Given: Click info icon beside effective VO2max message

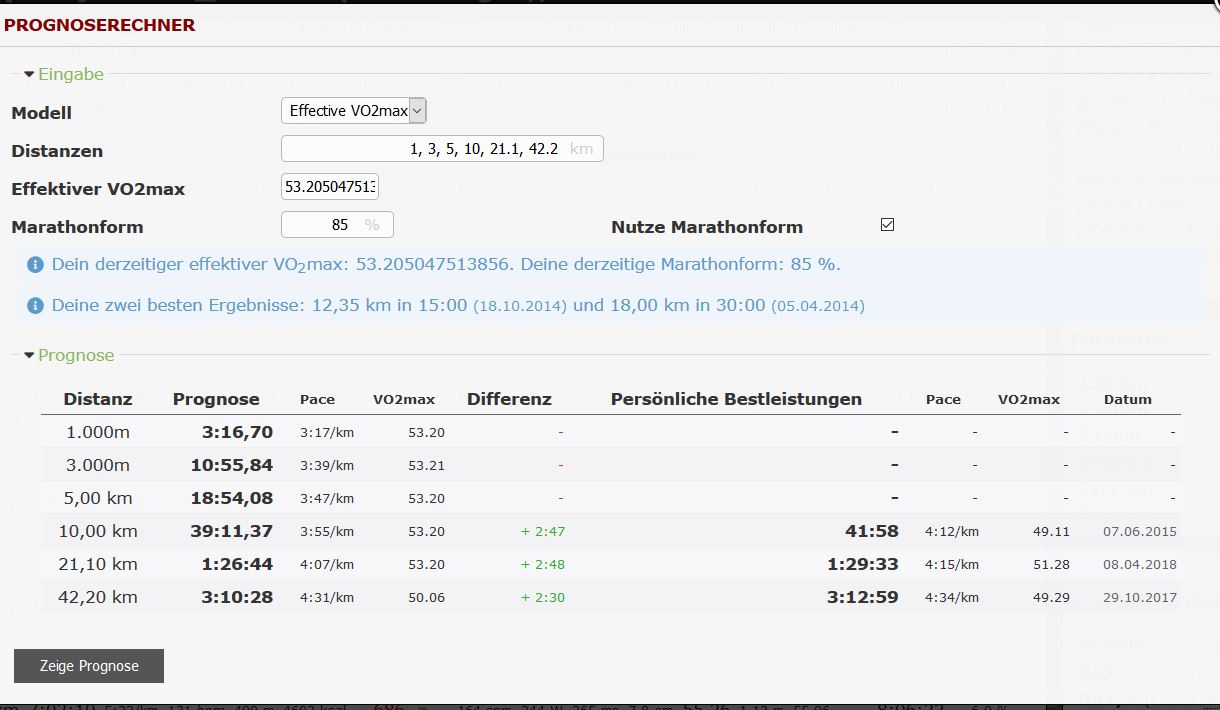Looking at the screenshot, I should click(x=35, y=265).
